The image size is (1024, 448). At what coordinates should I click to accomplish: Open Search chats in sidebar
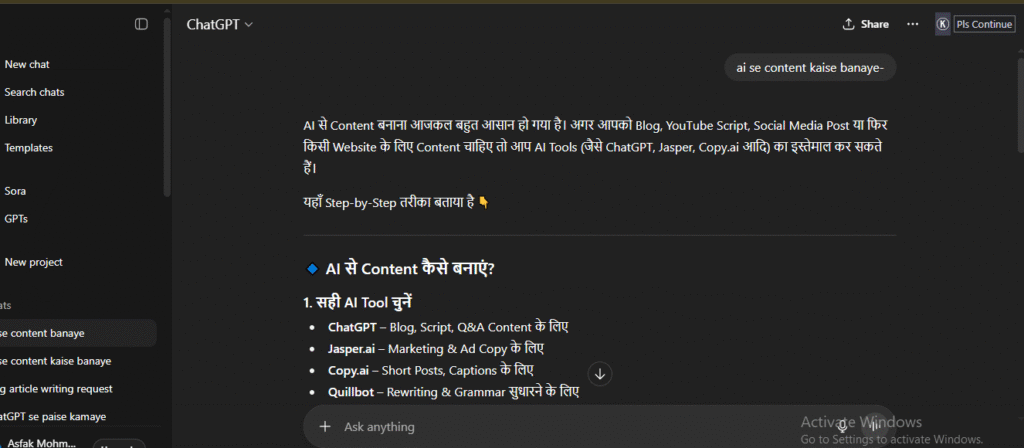click(x=34, y=92)
